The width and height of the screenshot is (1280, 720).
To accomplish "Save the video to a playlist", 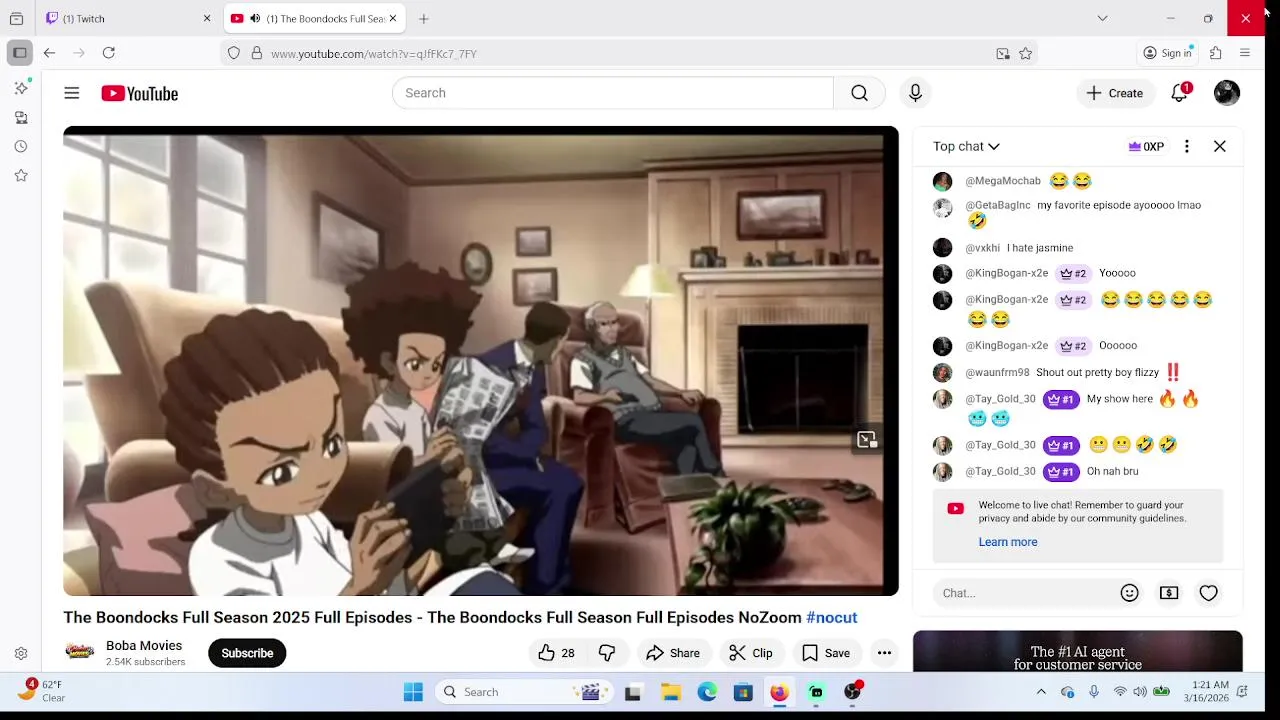I will [x=826, y=653].
